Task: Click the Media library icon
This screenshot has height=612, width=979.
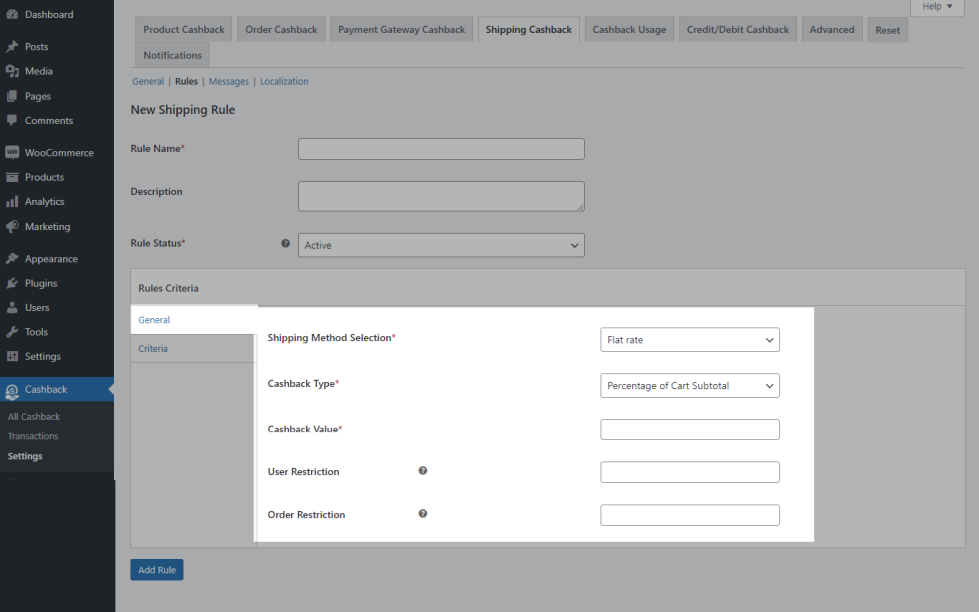Action: coord(12,72)
